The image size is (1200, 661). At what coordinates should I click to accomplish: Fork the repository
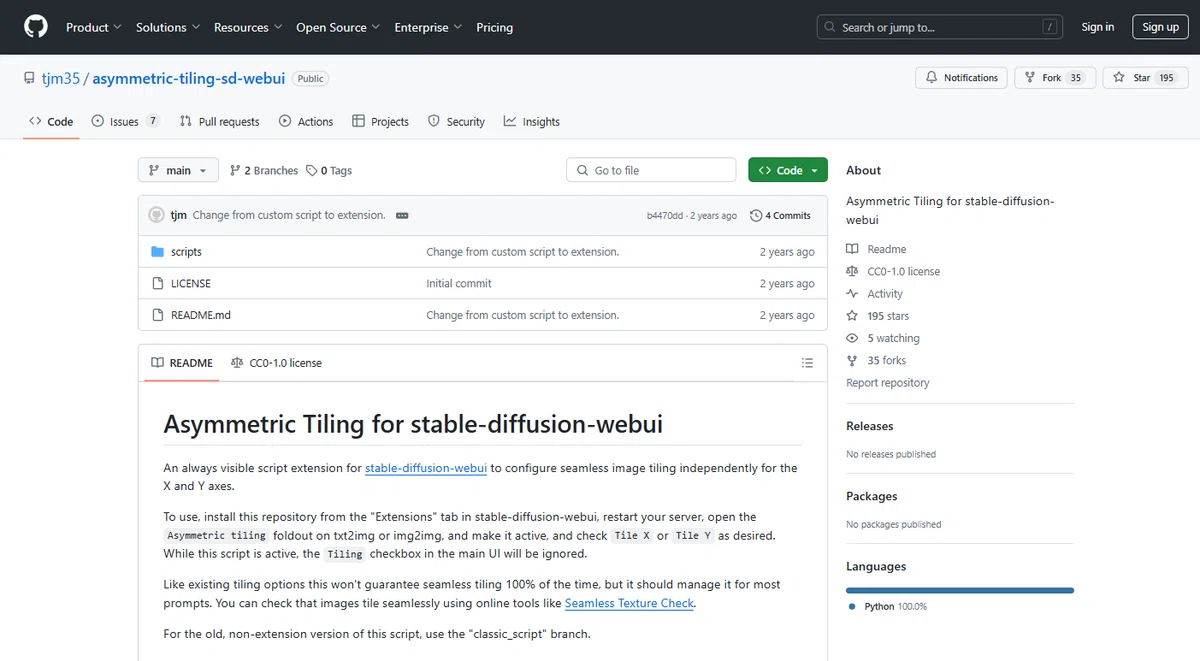coord(1055,78)
